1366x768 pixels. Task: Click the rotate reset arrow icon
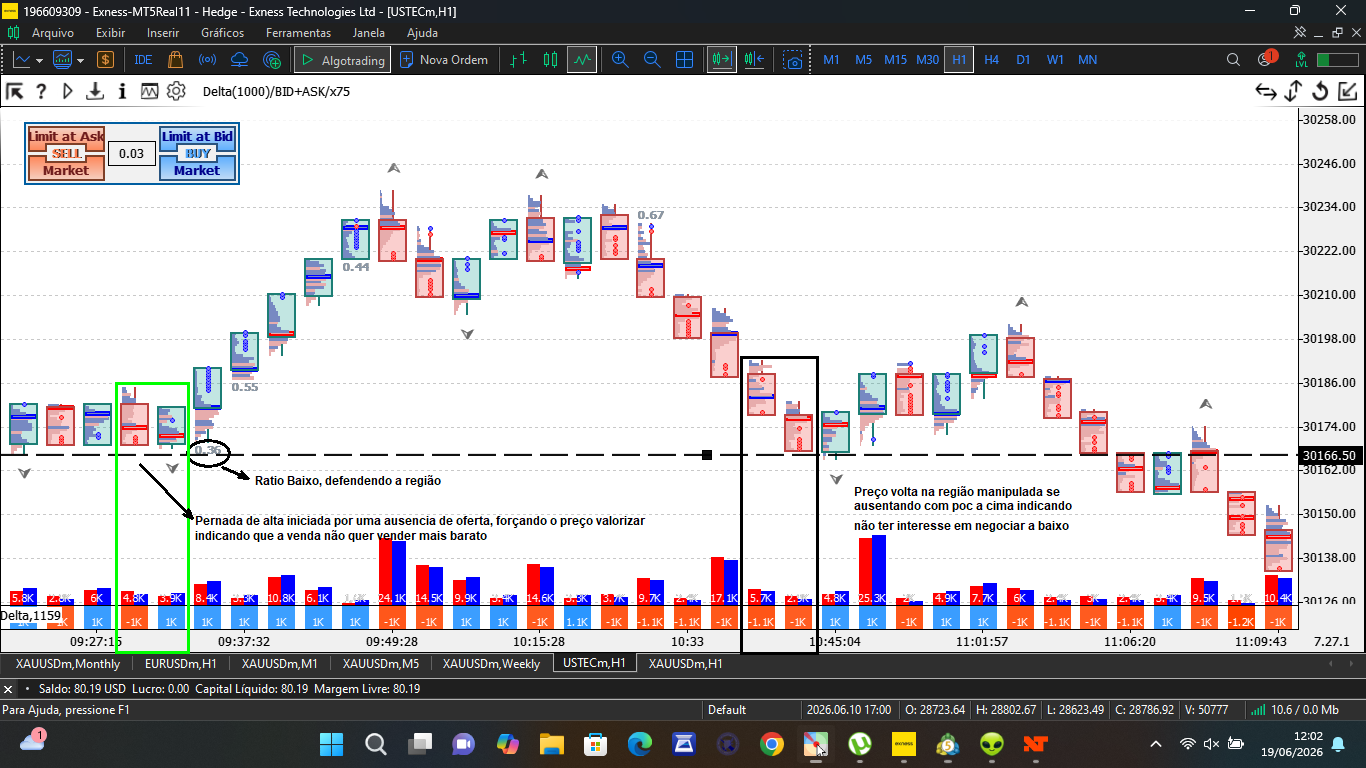tap(1320, 92)
